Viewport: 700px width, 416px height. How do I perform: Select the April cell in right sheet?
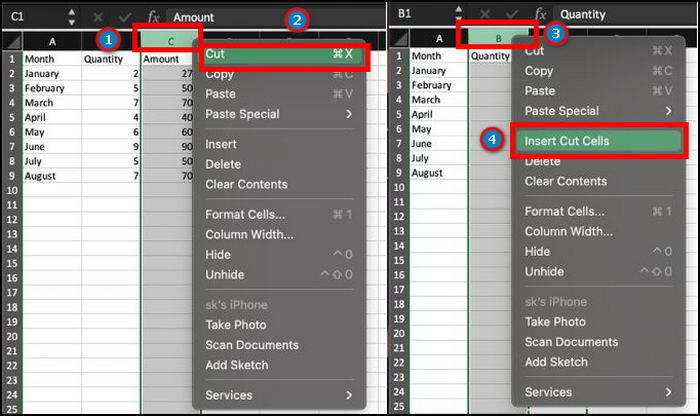point(439,114)
